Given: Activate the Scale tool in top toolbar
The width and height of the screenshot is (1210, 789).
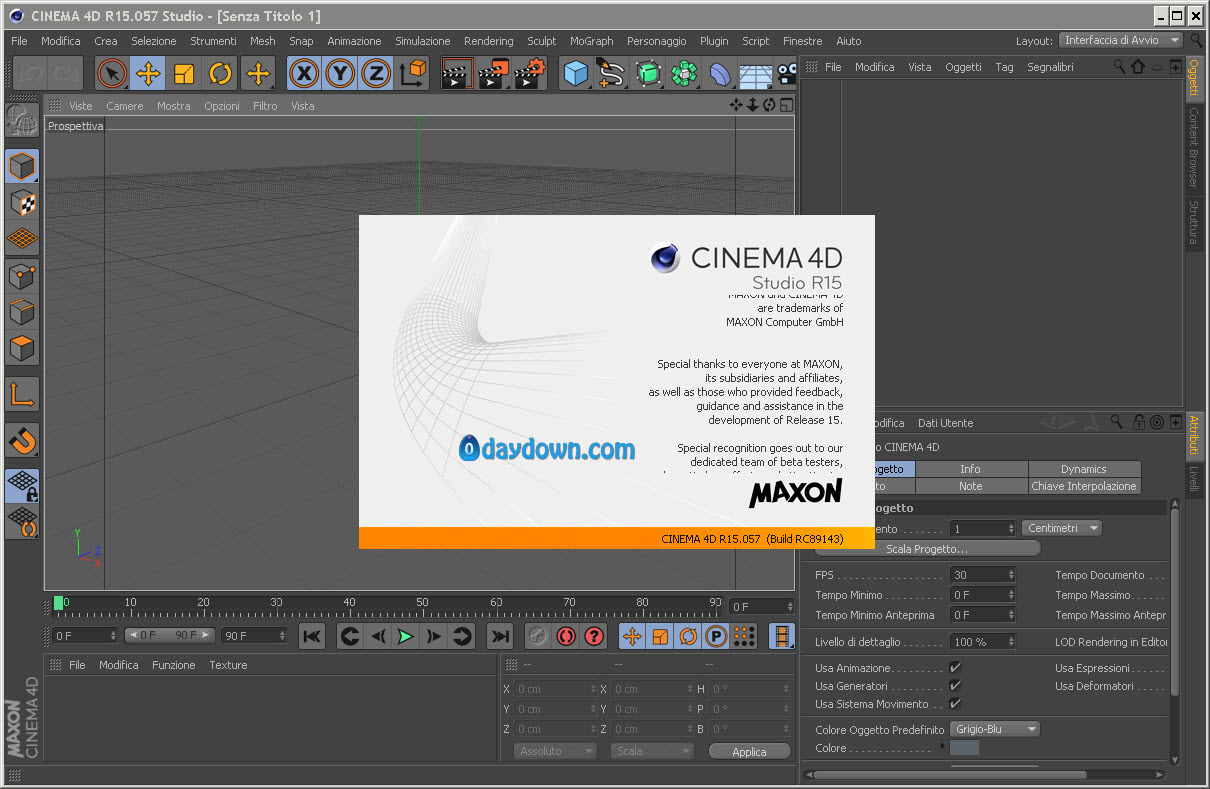Looking at the screenshot, I should pyautogui.click(x=184, y=73).
